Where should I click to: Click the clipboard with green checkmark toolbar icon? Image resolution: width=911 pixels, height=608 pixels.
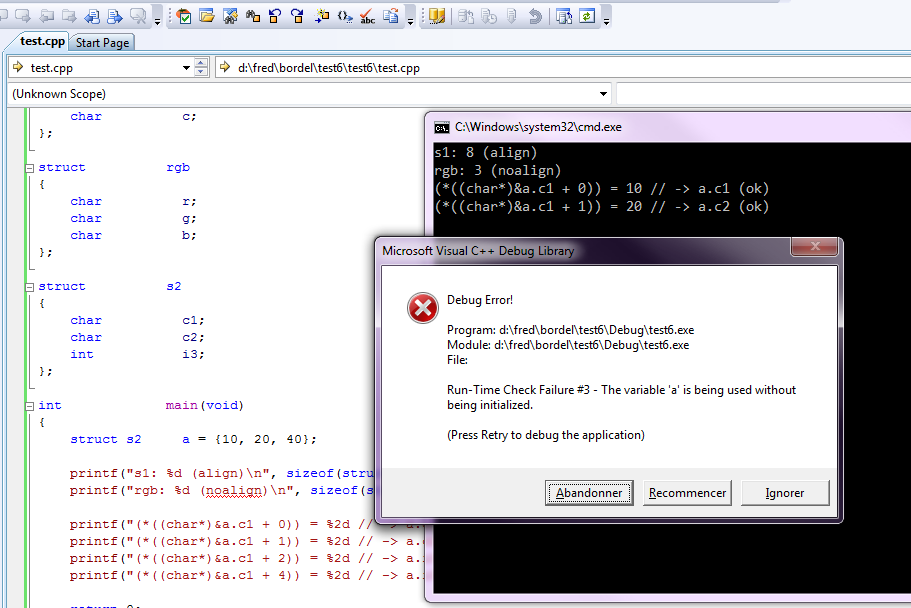[x=185, y=16]
